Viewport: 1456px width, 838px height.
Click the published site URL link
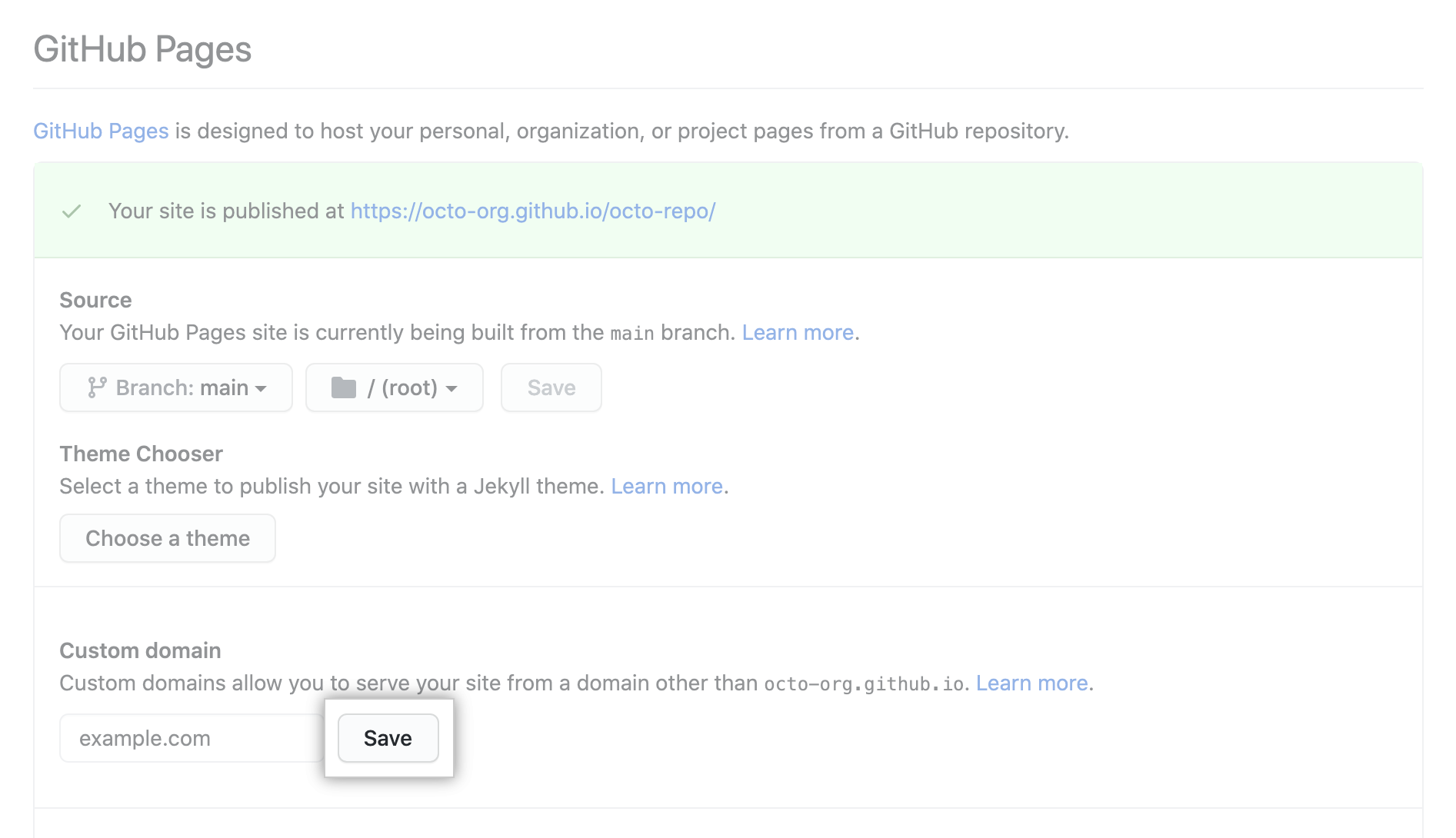(x=532, y=211)
